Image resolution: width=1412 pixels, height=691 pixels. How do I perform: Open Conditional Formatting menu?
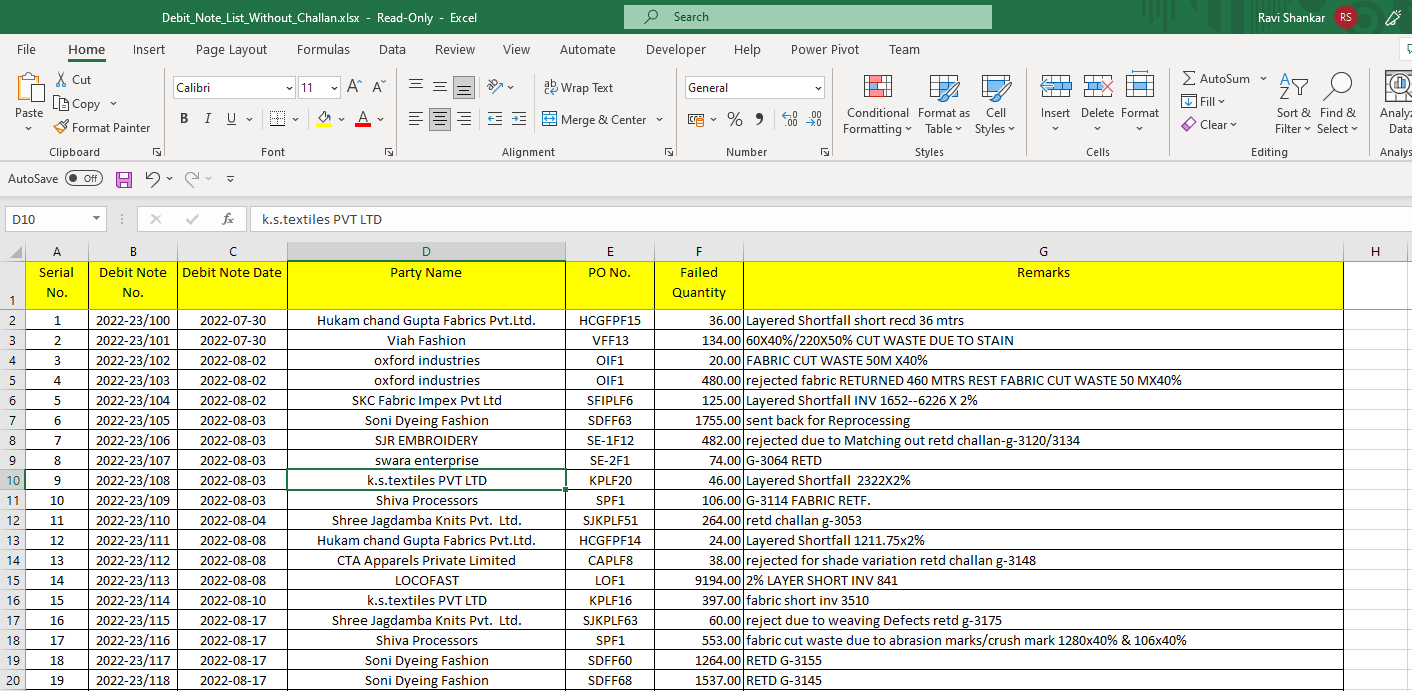(877, 103)
